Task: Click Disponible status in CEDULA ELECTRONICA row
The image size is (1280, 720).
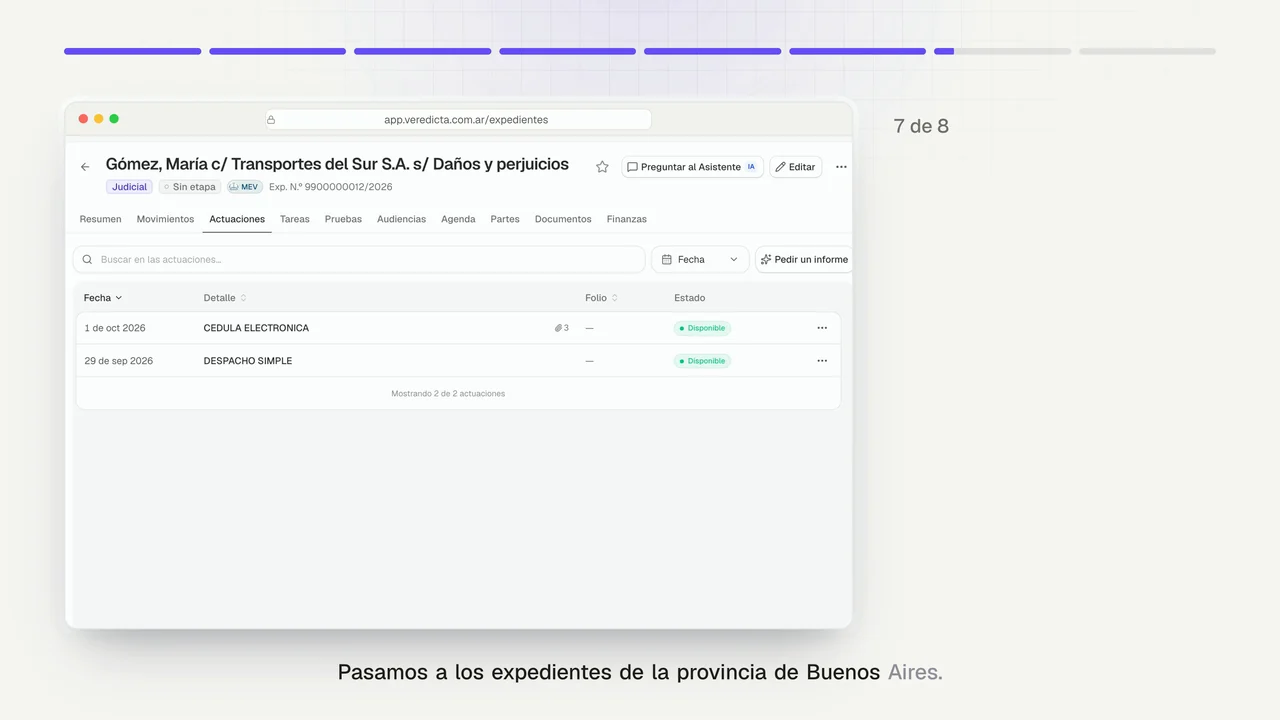Action: pos(702,328)
